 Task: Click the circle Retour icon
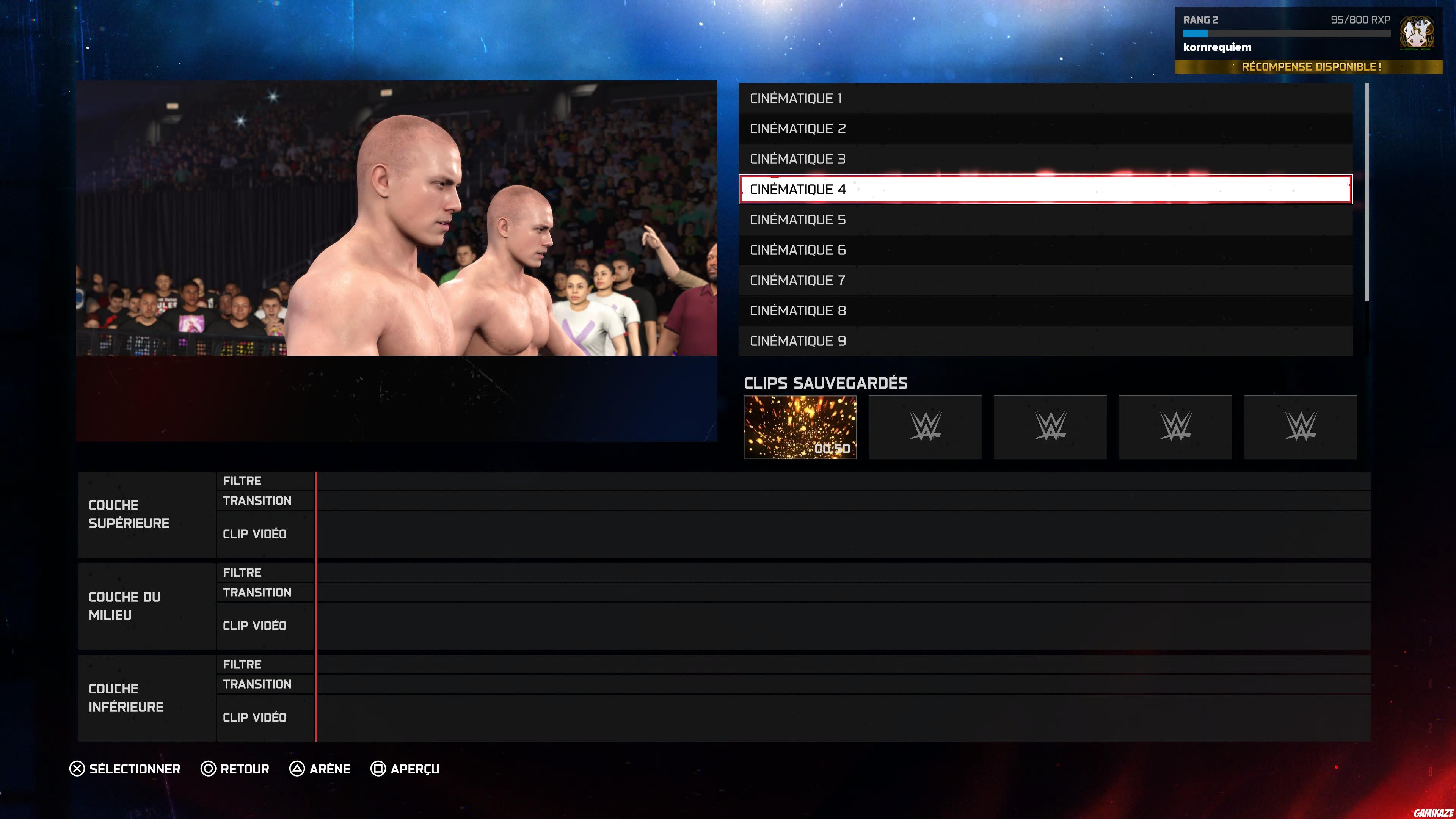coord(209,769)
